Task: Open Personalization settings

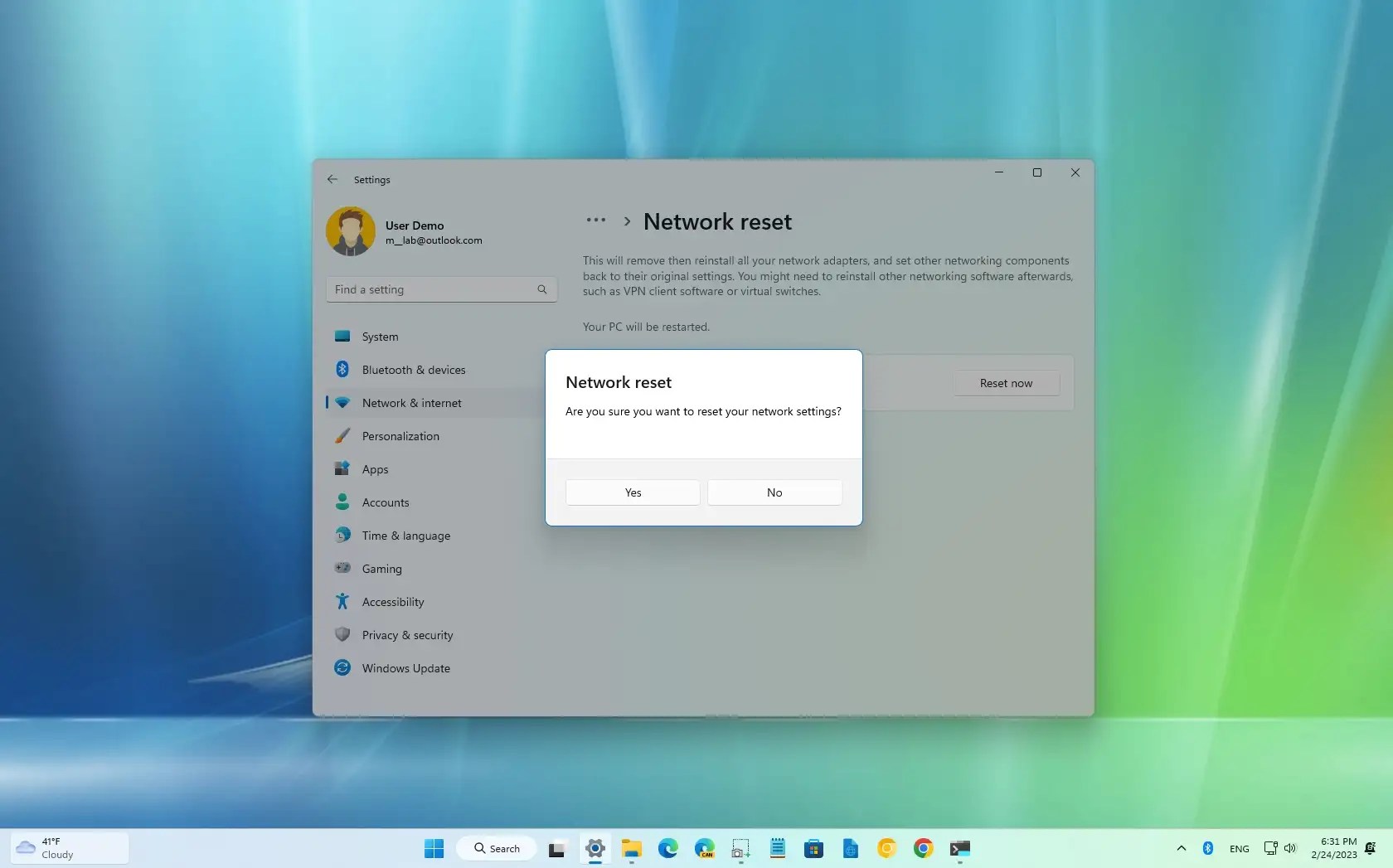Action: click(400, 435)
